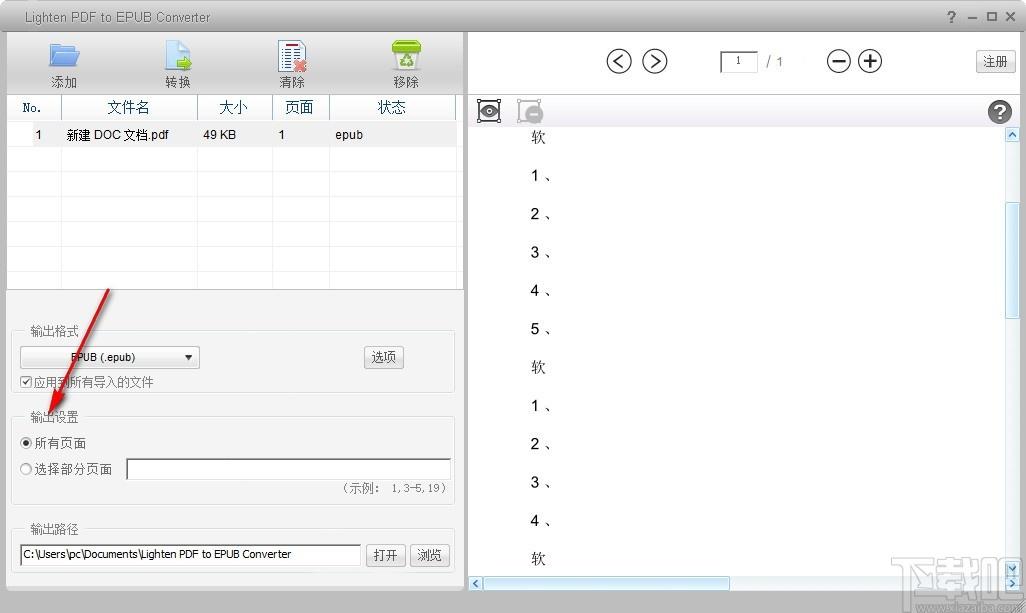Select the 所有页面 radio button
Viewport: 1026px width, 613px height.
click(x=26, y=443)
